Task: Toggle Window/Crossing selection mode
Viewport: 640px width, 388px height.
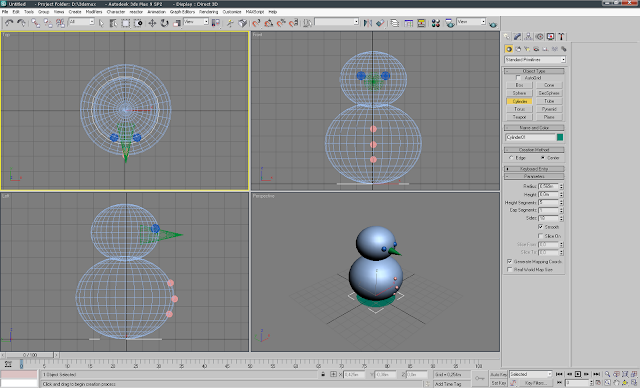Action: 138,23
